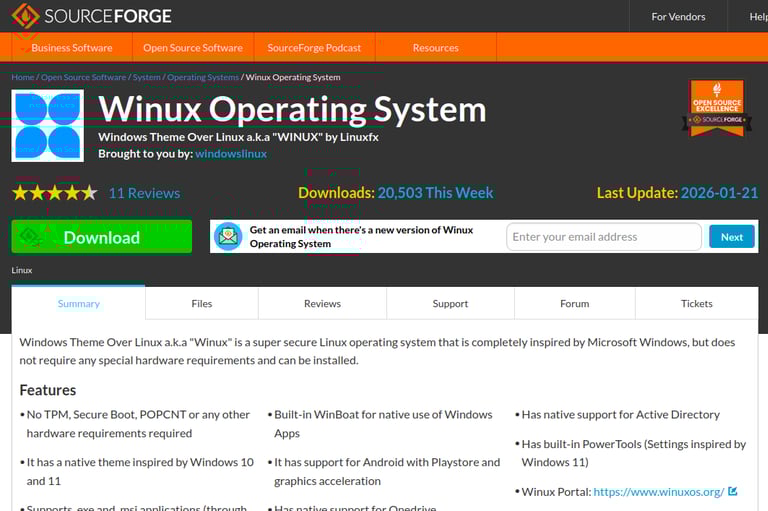Click the SourceForge diamond logo icon

click(x=25, y=16)
